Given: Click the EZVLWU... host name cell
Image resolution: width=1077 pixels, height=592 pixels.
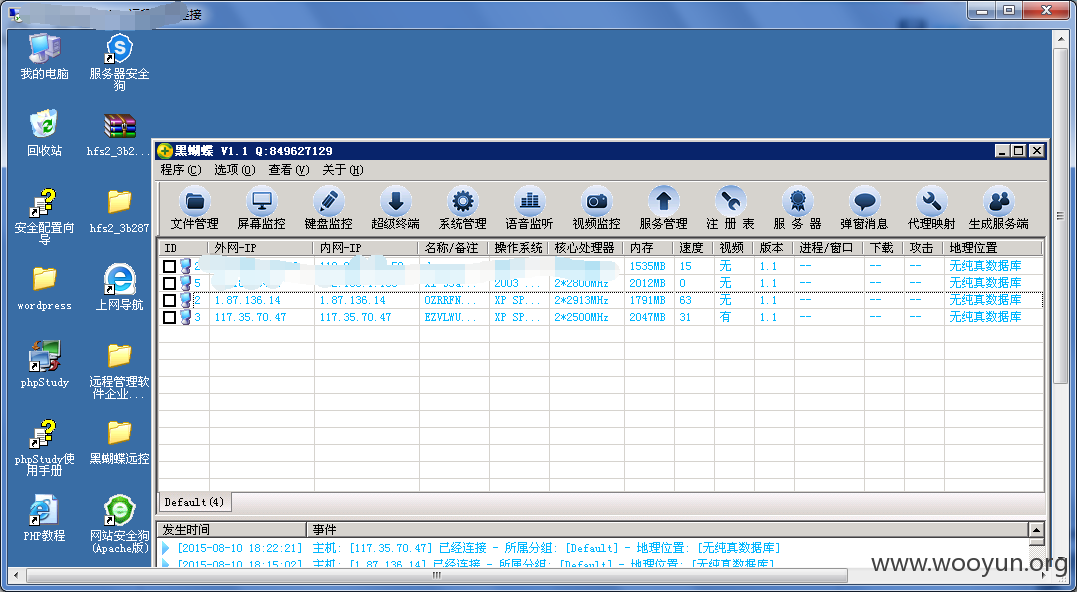Looking at the screenshot, I should [451, 317].
